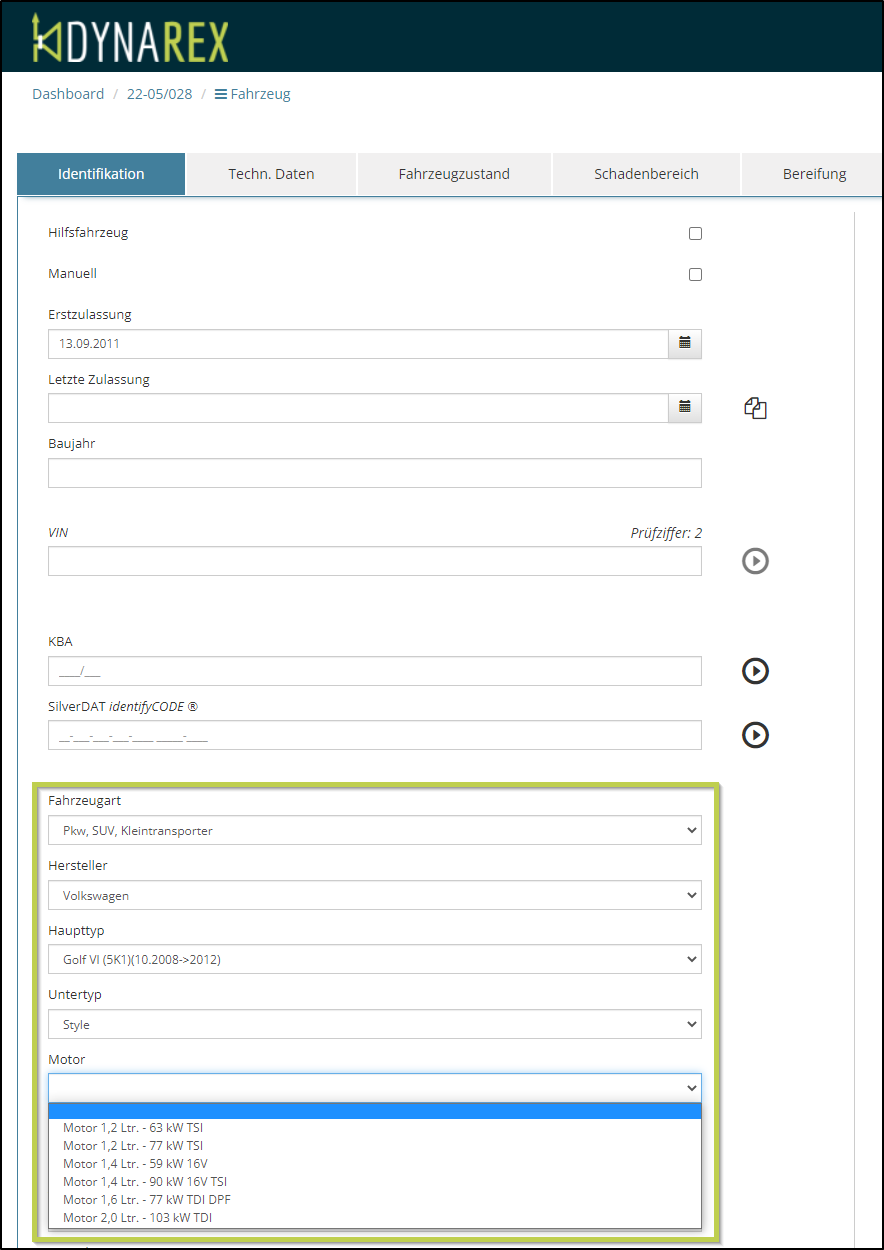Expand the Hersteller dropdown
884x1250 pixels.
click(374, 896)
